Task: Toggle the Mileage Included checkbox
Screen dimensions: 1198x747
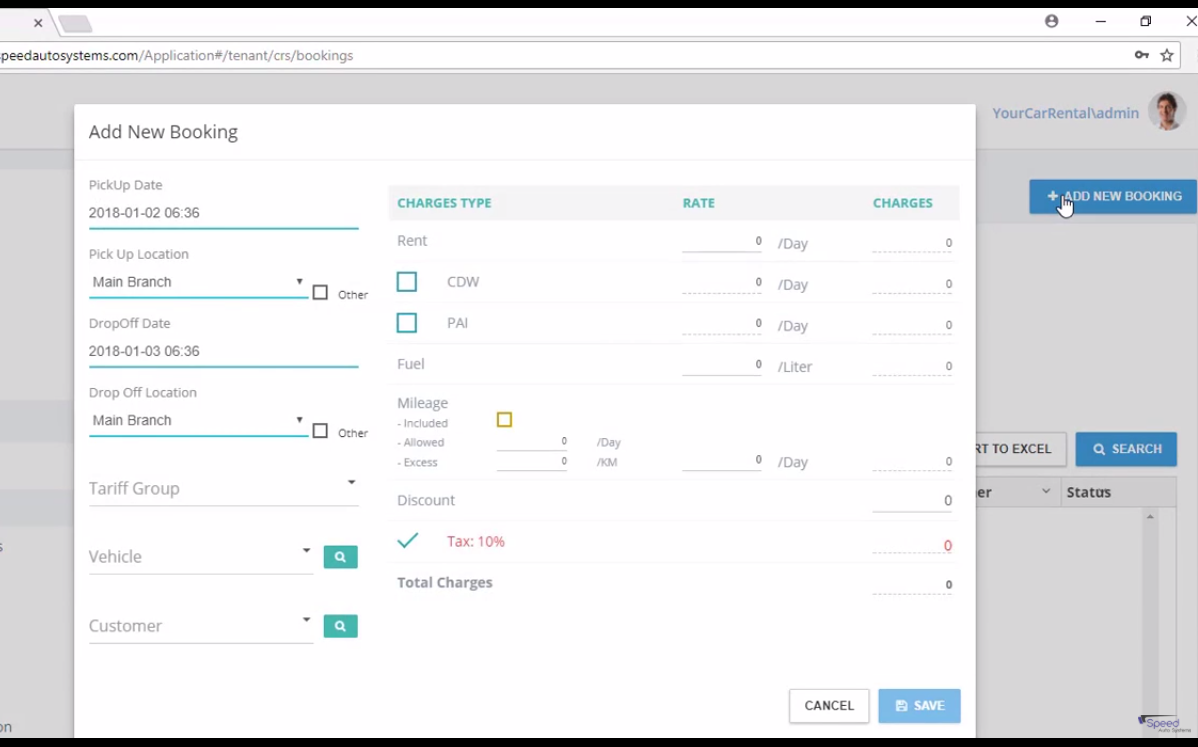Action: (504, 420)
